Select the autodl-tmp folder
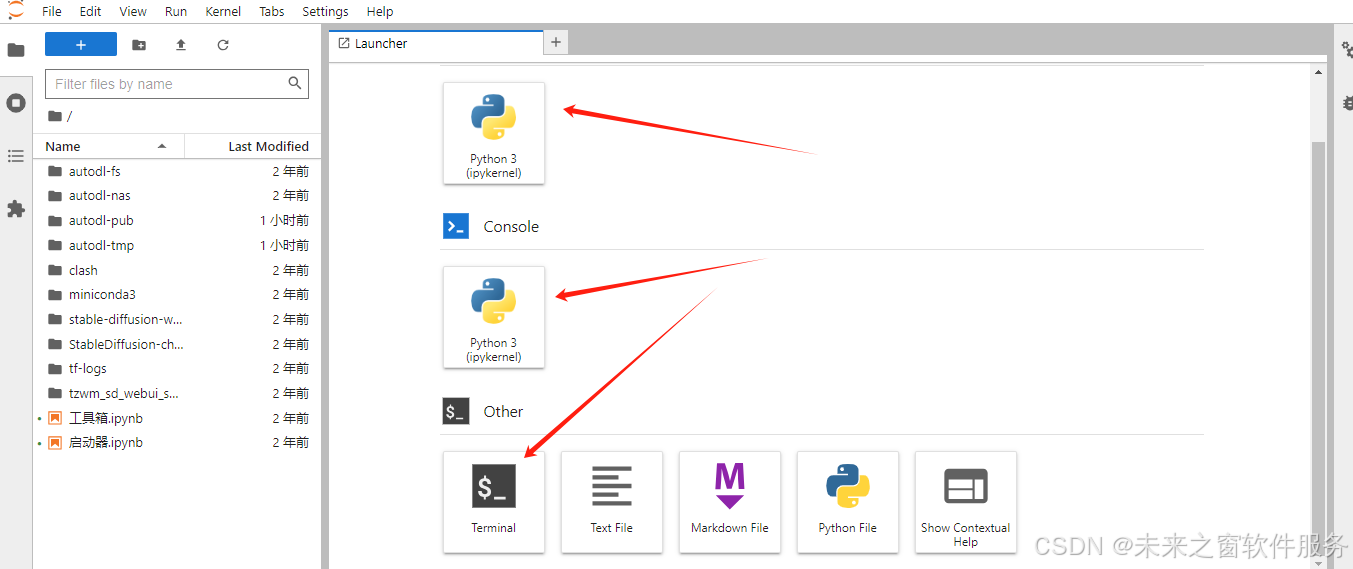 [177, 245]
